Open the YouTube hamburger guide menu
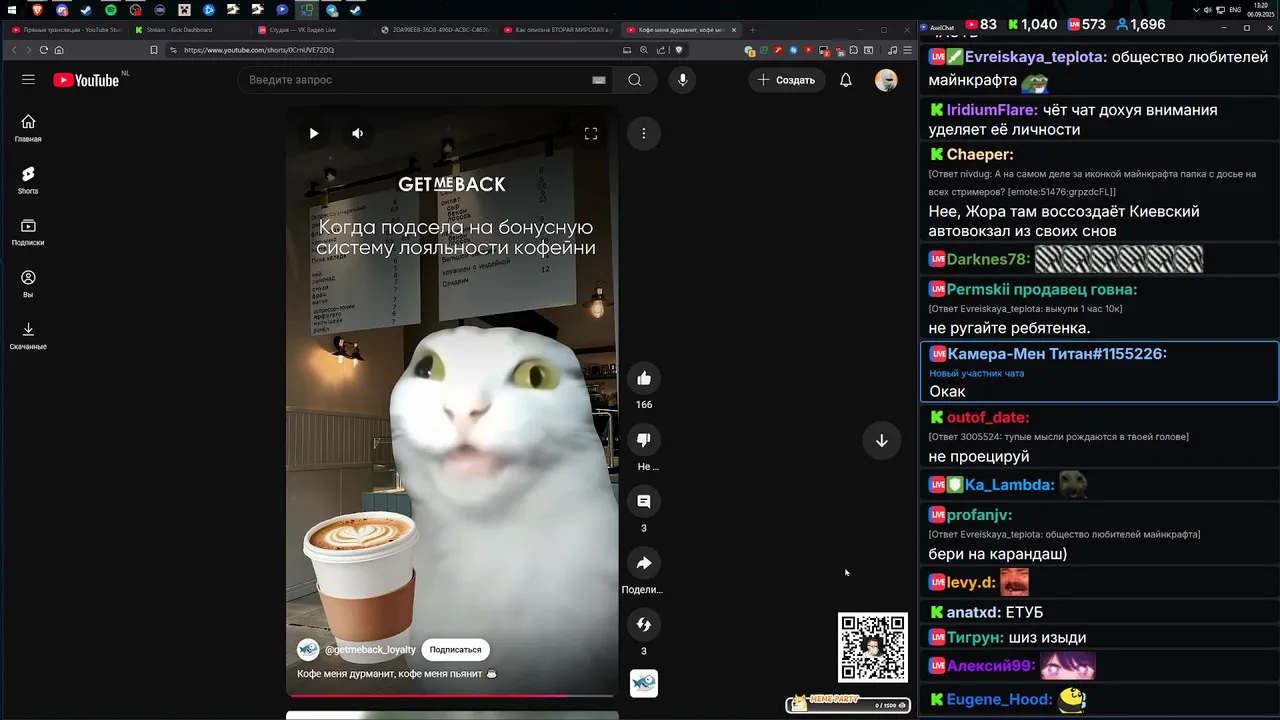This screenshot has width=1280, height=720. (x=28, y=80)
